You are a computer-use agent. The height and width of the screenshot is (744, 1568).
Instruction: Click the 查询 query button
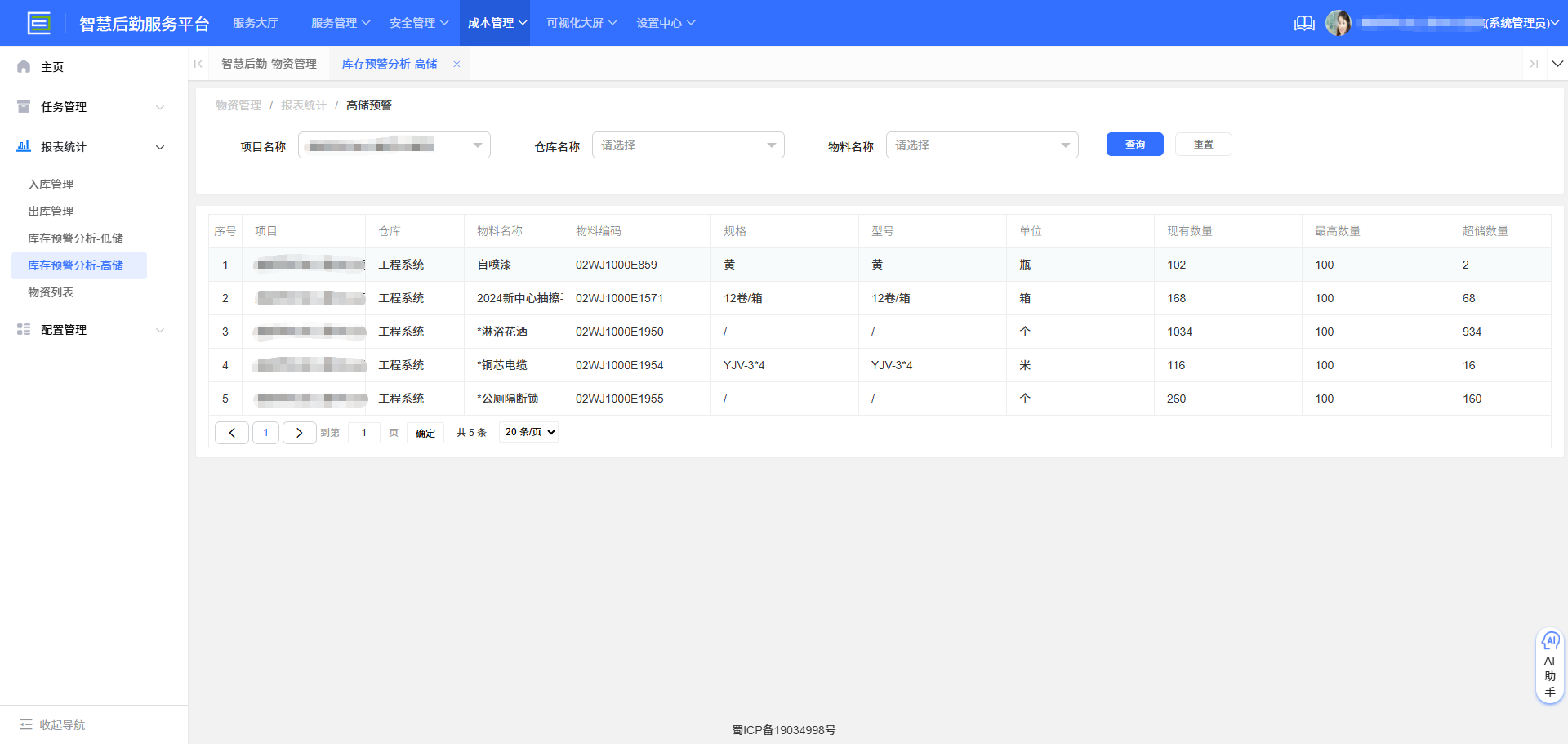[1134, 144]
